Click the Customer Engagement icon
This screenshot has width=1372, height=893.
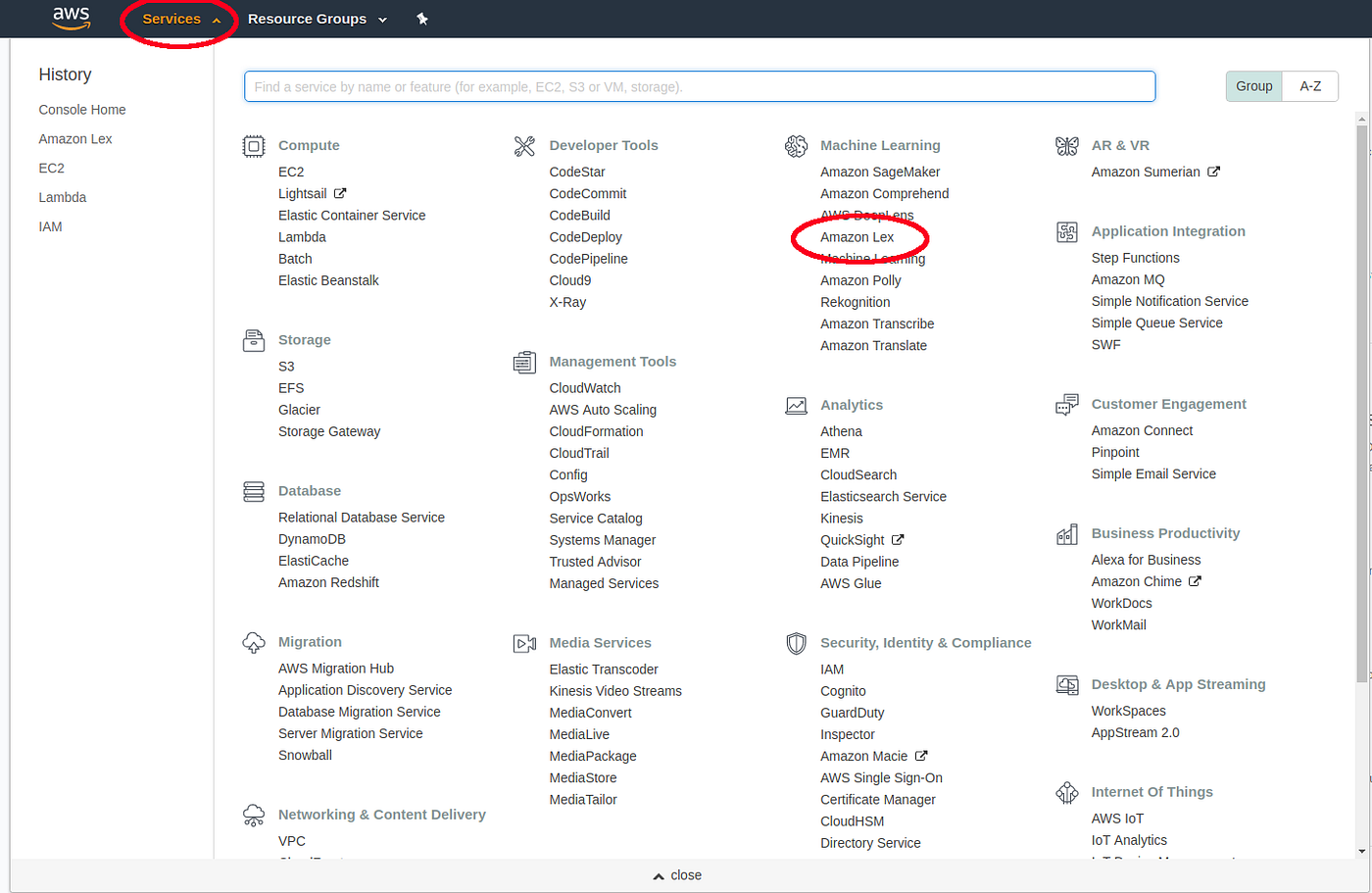pos(1067,405)
